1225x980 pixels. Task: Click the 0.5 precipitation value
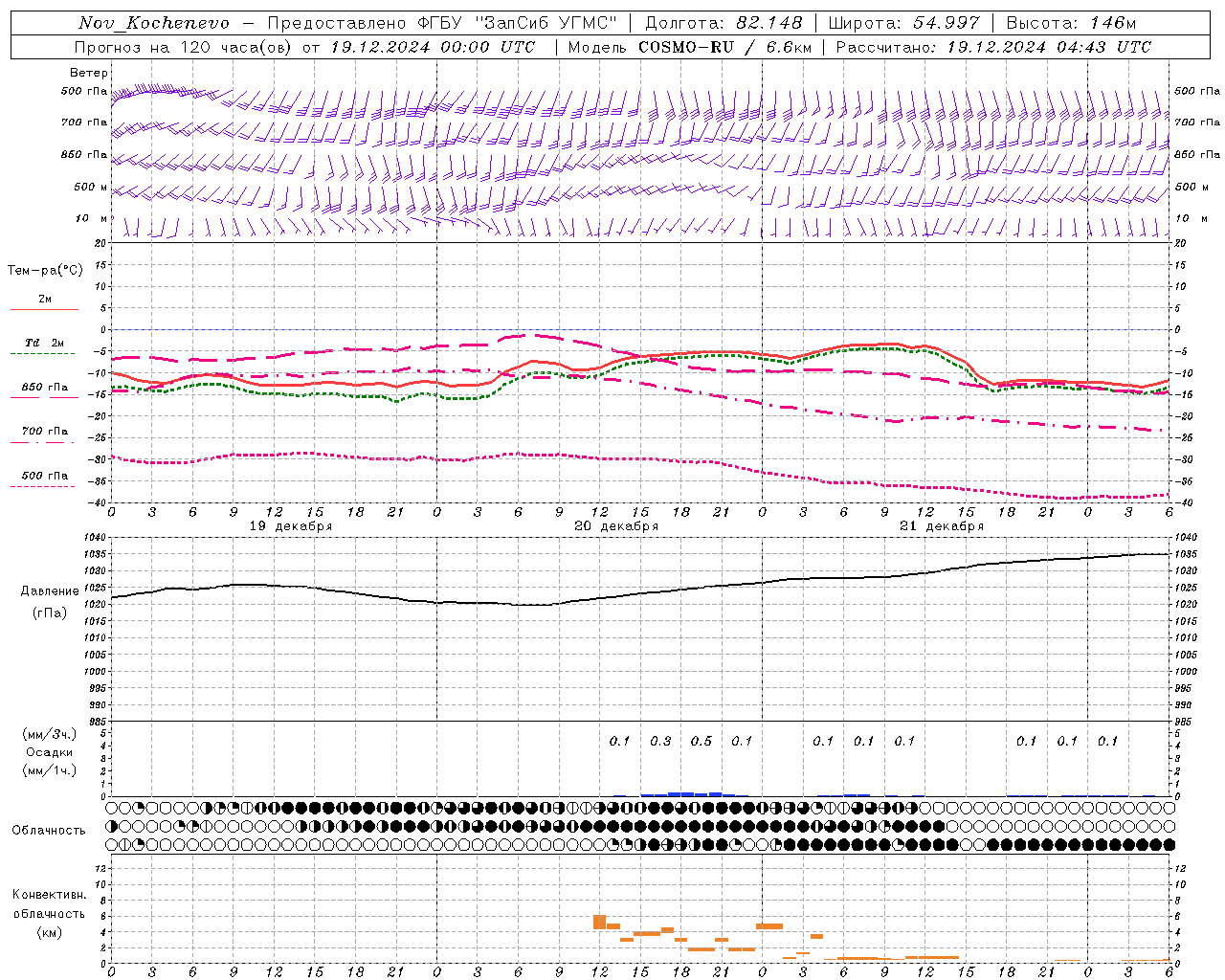[x=702, y=741]
